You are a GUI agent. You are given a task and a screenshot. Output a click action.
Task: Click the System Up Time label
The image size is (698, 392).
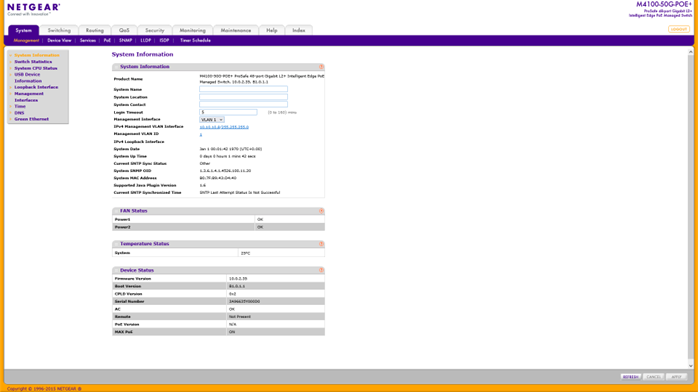[130, 156]
